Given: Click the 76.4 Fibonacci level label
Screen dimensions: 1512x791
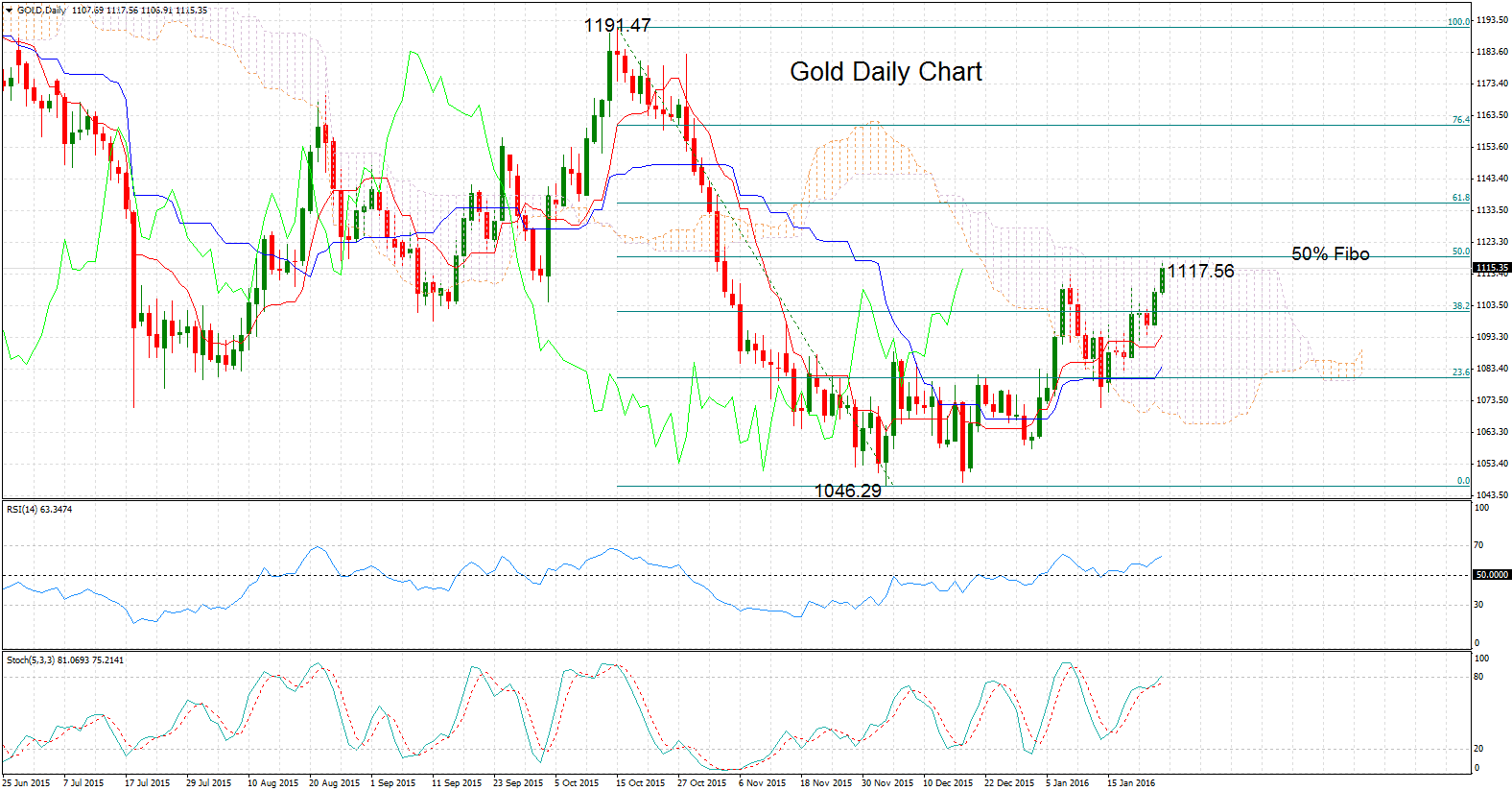Looking at the screenshot, I should pyautogui.click(x=1460, y=120).
